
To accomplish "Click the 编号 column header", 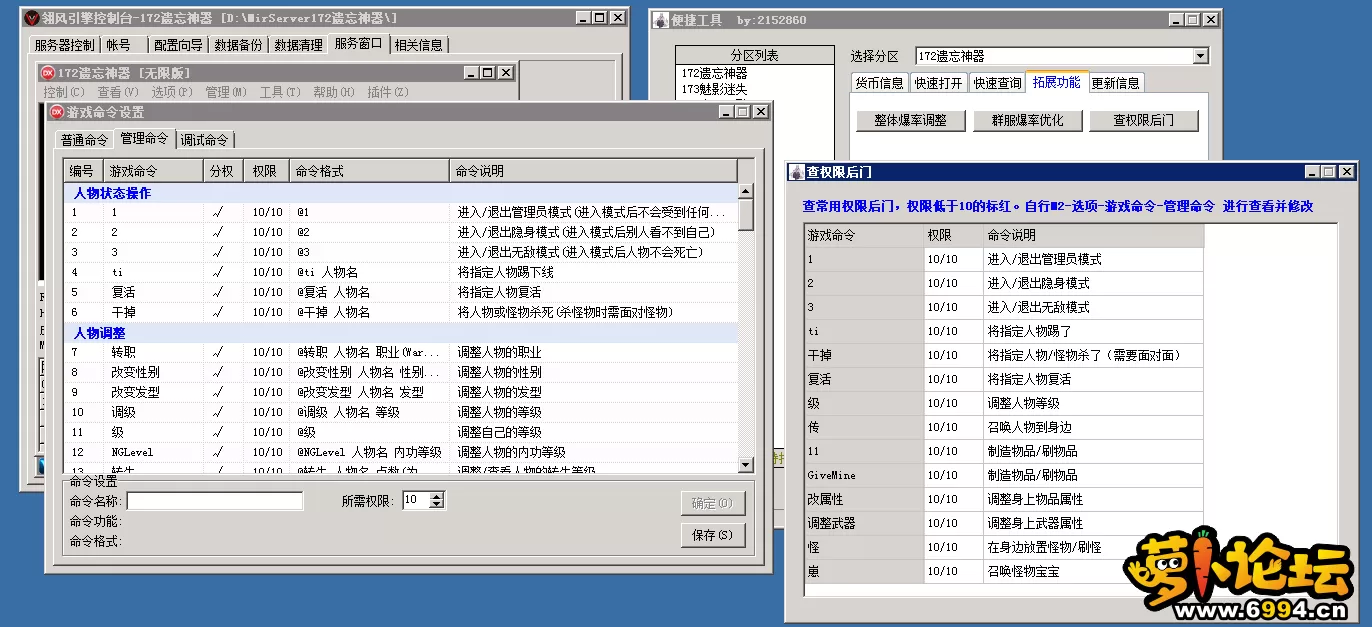I will (83, 171).
